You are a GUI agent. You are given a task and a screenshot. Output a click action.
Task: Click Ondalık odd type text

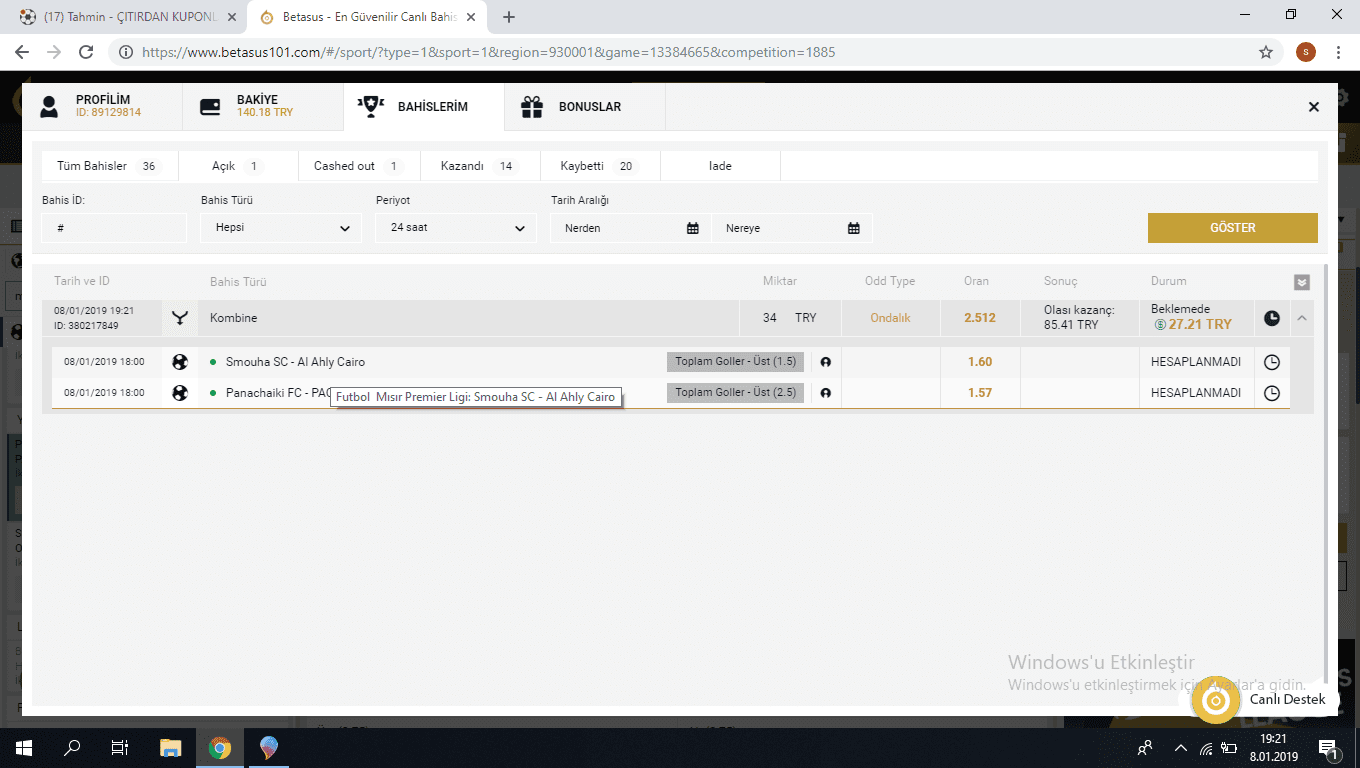[890, 318]
